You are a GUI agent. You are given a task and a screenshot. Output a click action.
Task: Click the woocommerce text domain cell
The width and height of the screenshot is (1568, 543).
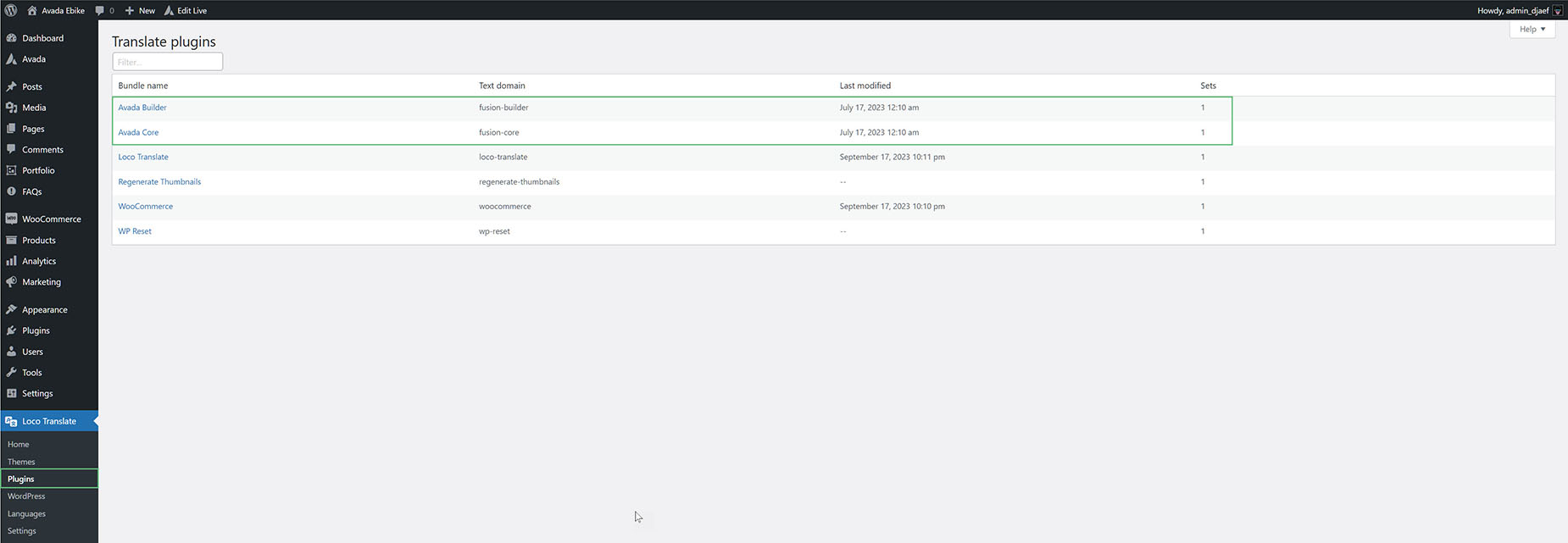(505, 206)
